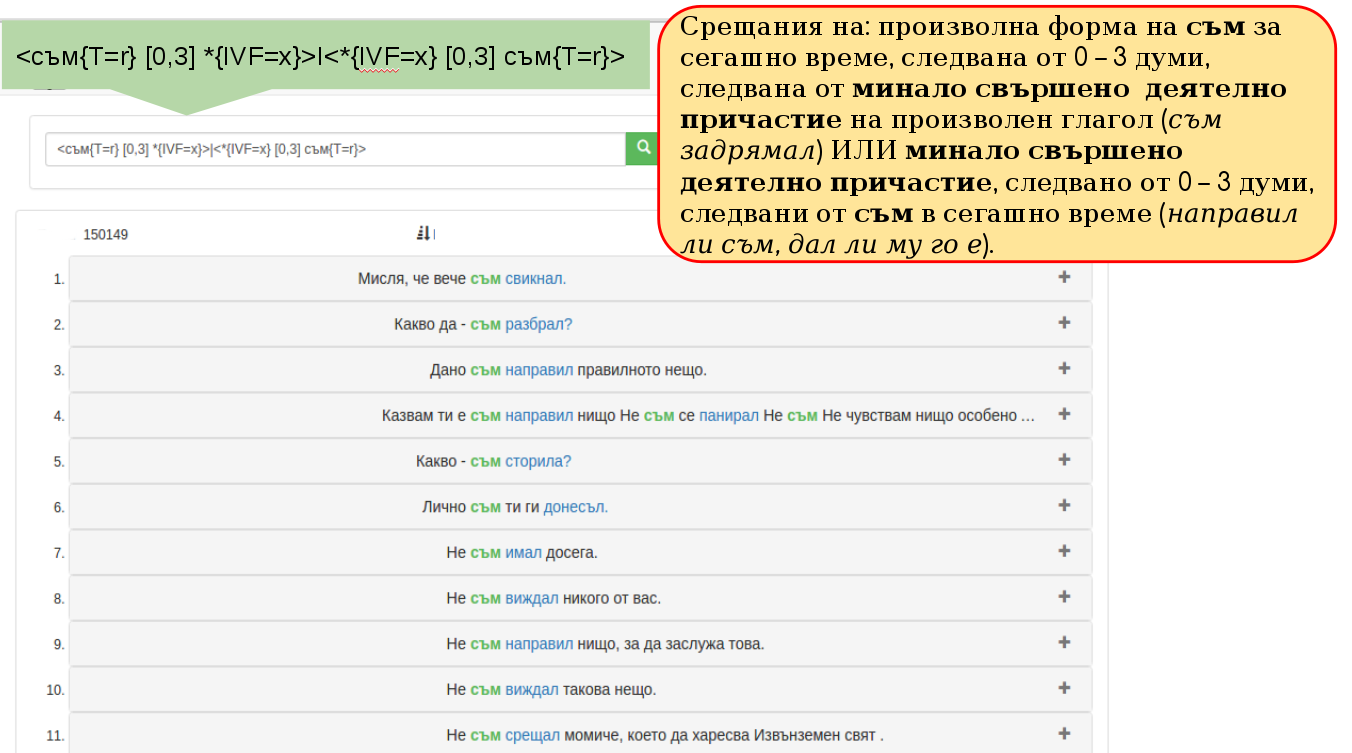Click the blue word 'разбрал?' in result 2
The width and height of the screenshot is (1352, 753).
538,325
